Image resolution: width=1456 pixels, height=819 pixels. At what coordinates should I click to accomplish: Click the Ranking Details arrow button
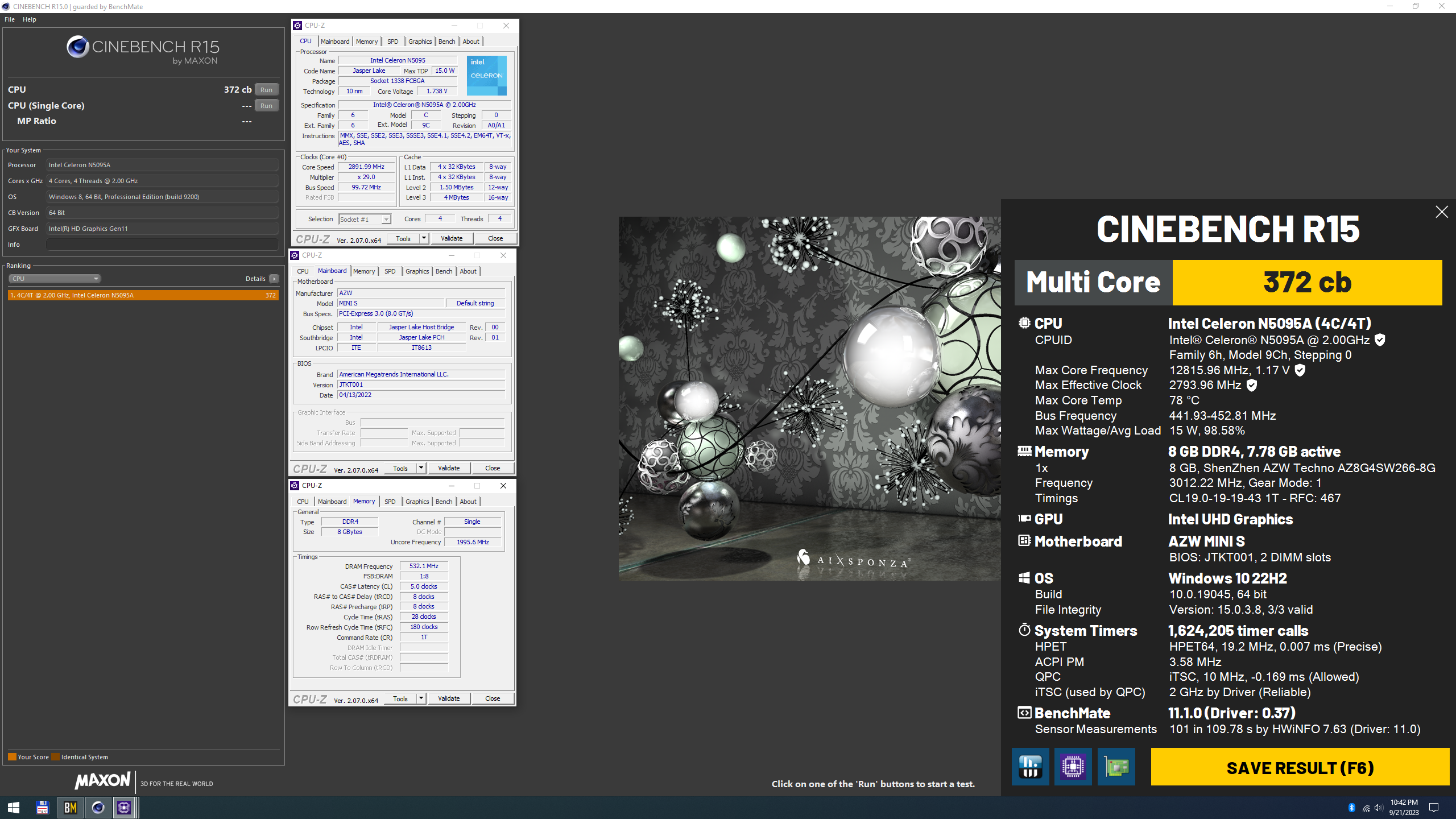(274, 279)
